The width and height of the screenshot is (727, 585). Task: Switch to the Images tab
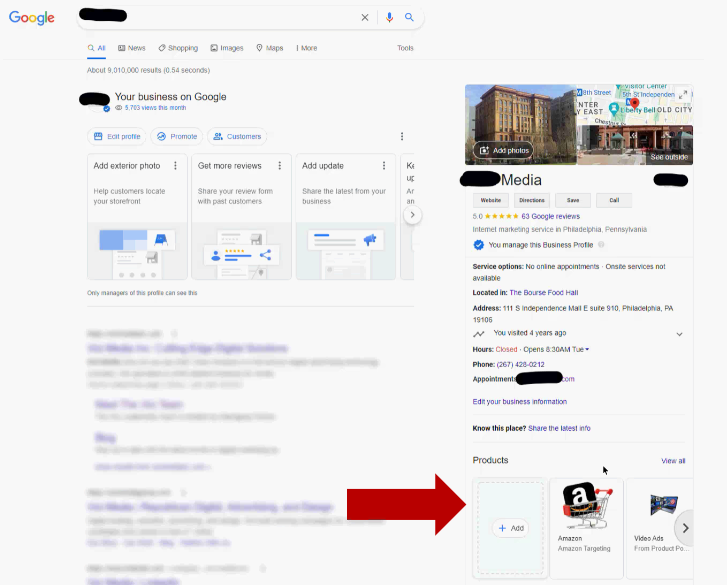click(x=227, y=48)
